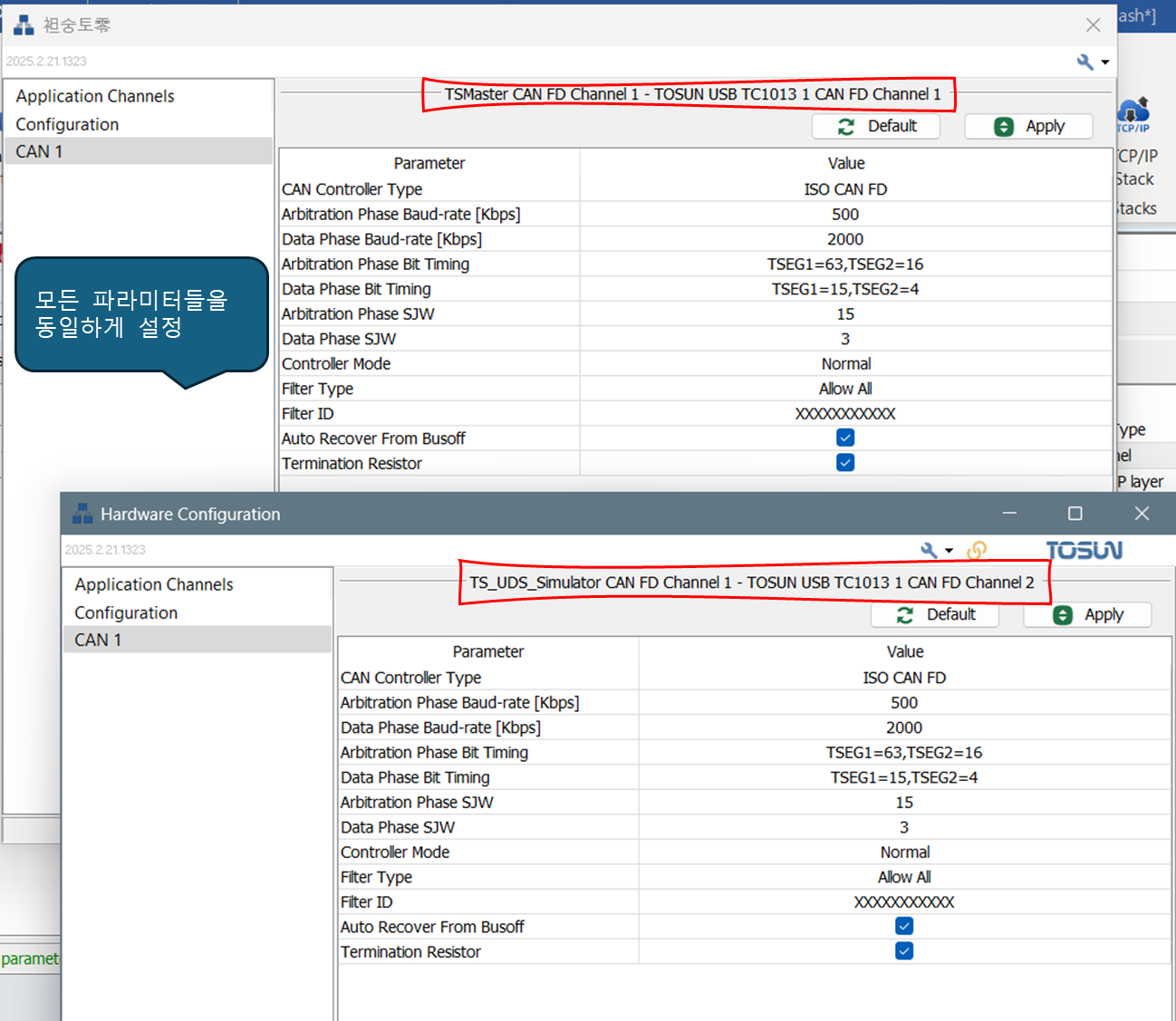Click Arbitration Phase SJW 15 in Hardware Configuration
This screenshot has height=1021, width=1176.
pyautogui.click(x=904, y=802)
